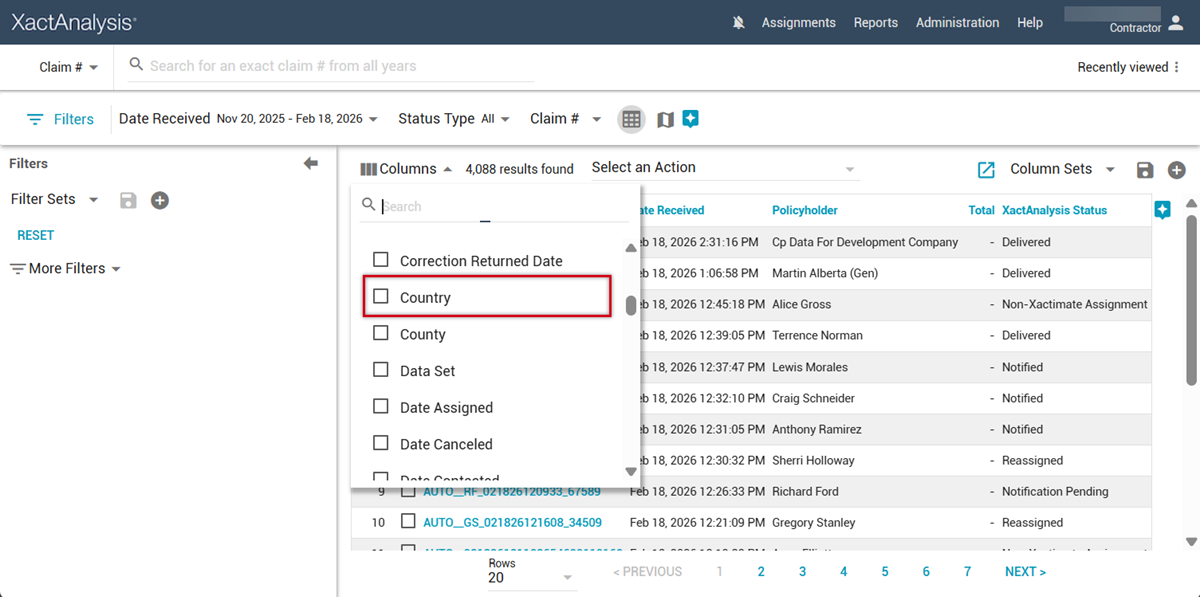This screenshot has height=597, width=1200.
Task: Enable the Country column checkbox
Action: point(381,297)
